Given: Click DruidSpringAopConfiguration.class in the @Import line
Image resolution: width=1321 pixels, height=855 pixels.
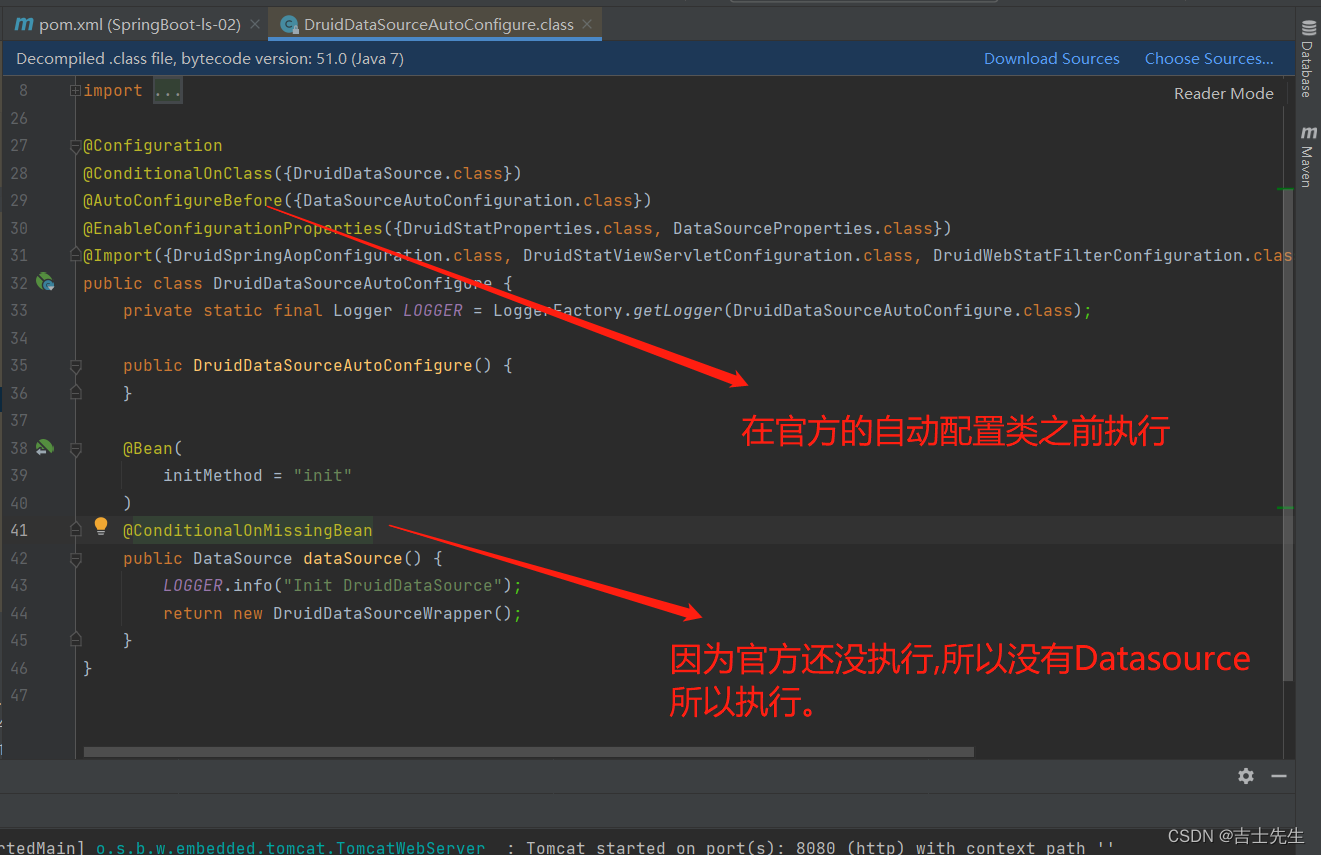Looking at the screenshot, I should [338, 255].
